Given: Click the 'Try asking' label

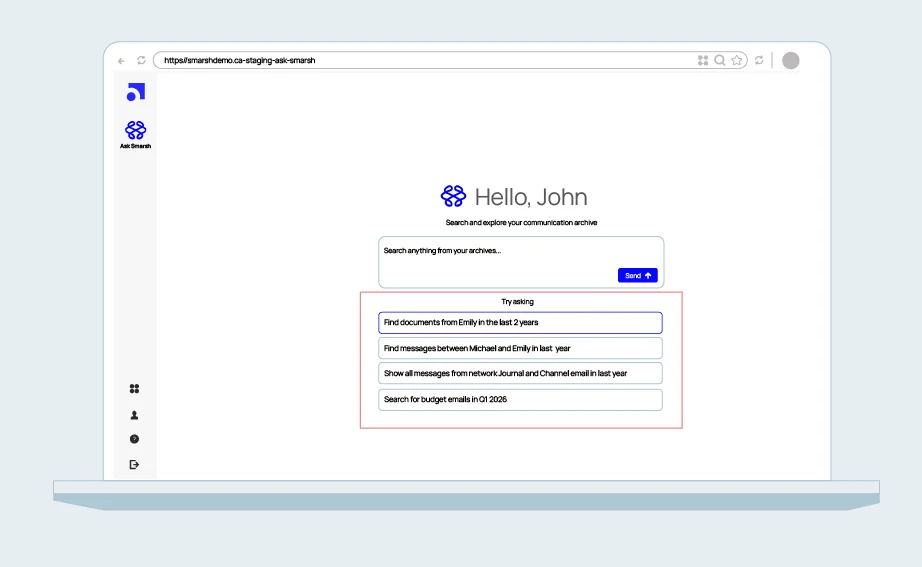Looking at the screenshot, I should pos(517,302).
